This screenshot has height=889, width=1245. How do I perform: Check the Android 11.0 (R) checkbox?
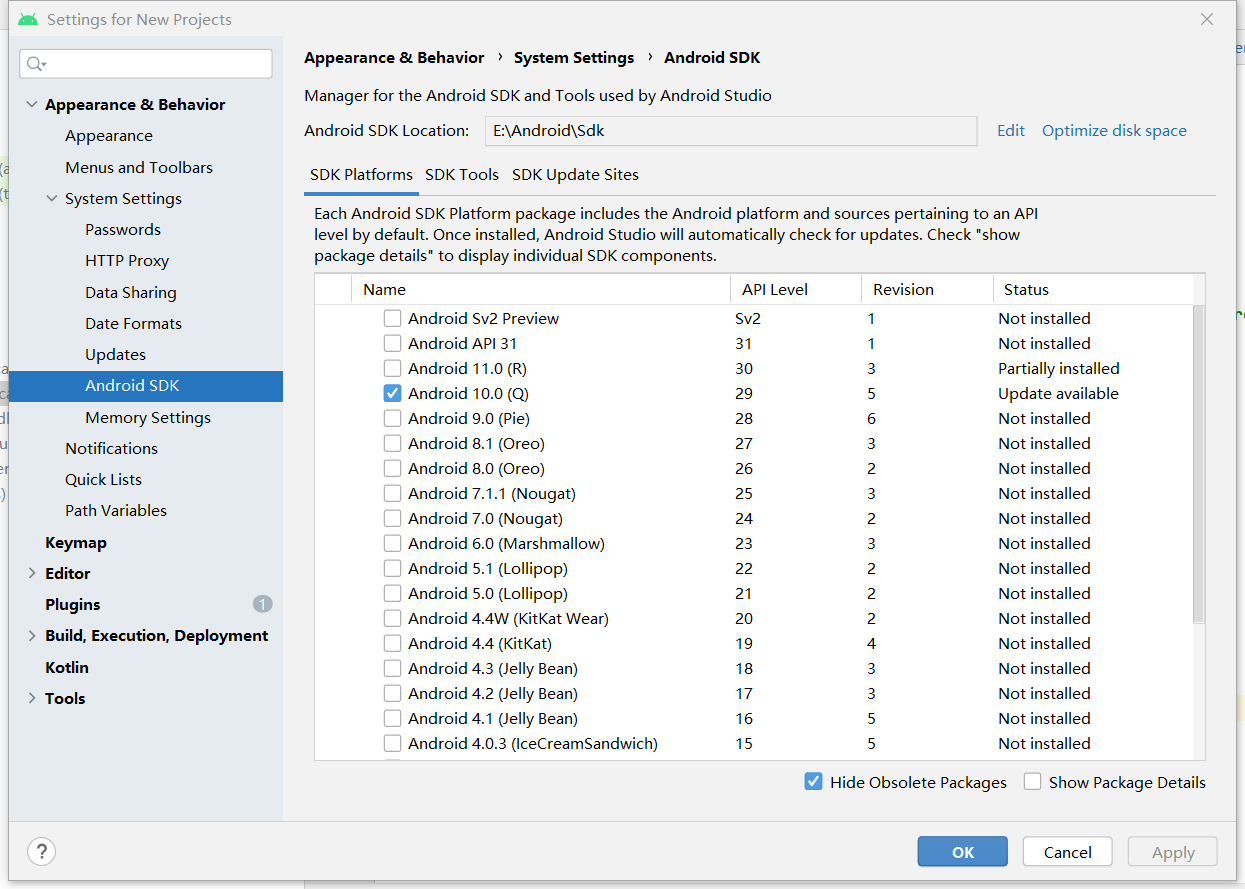click(x=392, y=368)
